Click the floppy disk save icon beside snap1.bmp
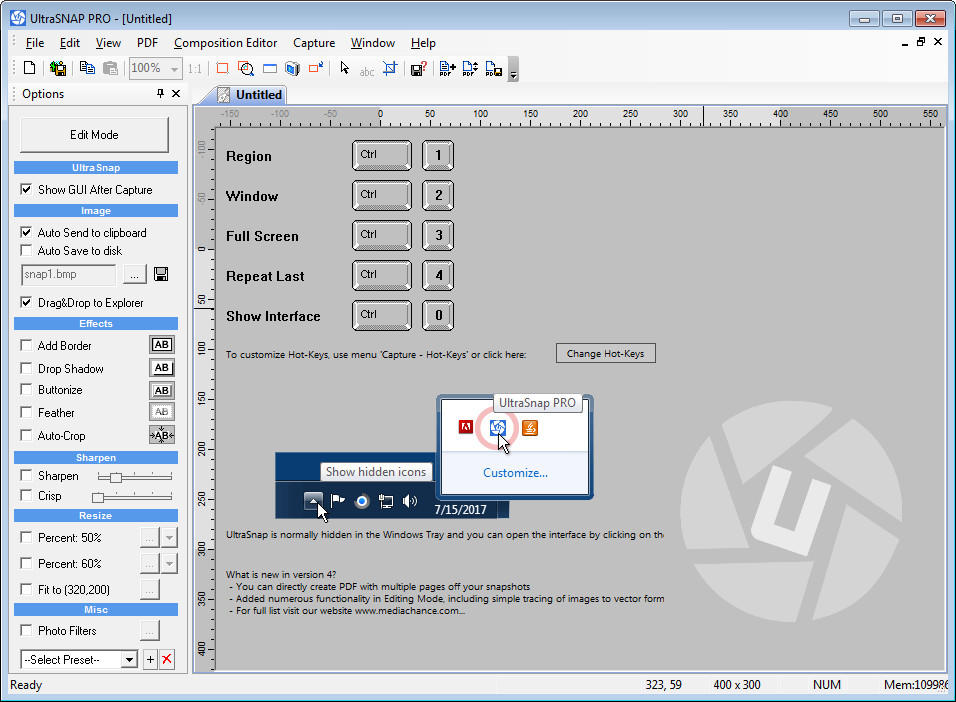The width and height of the screenshot is (956, 702). click(x=161, y=274)
